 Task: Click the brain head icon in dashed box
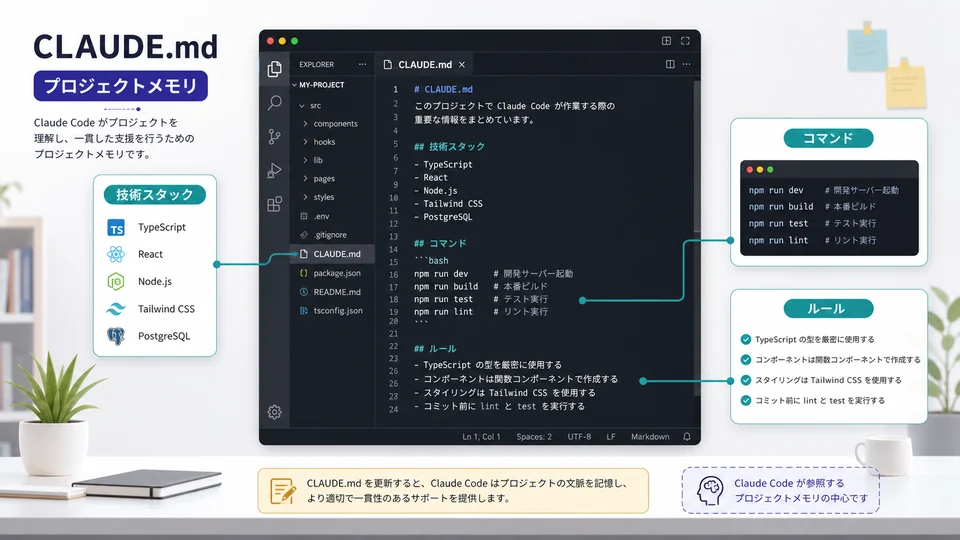click(x=710, y=490)
